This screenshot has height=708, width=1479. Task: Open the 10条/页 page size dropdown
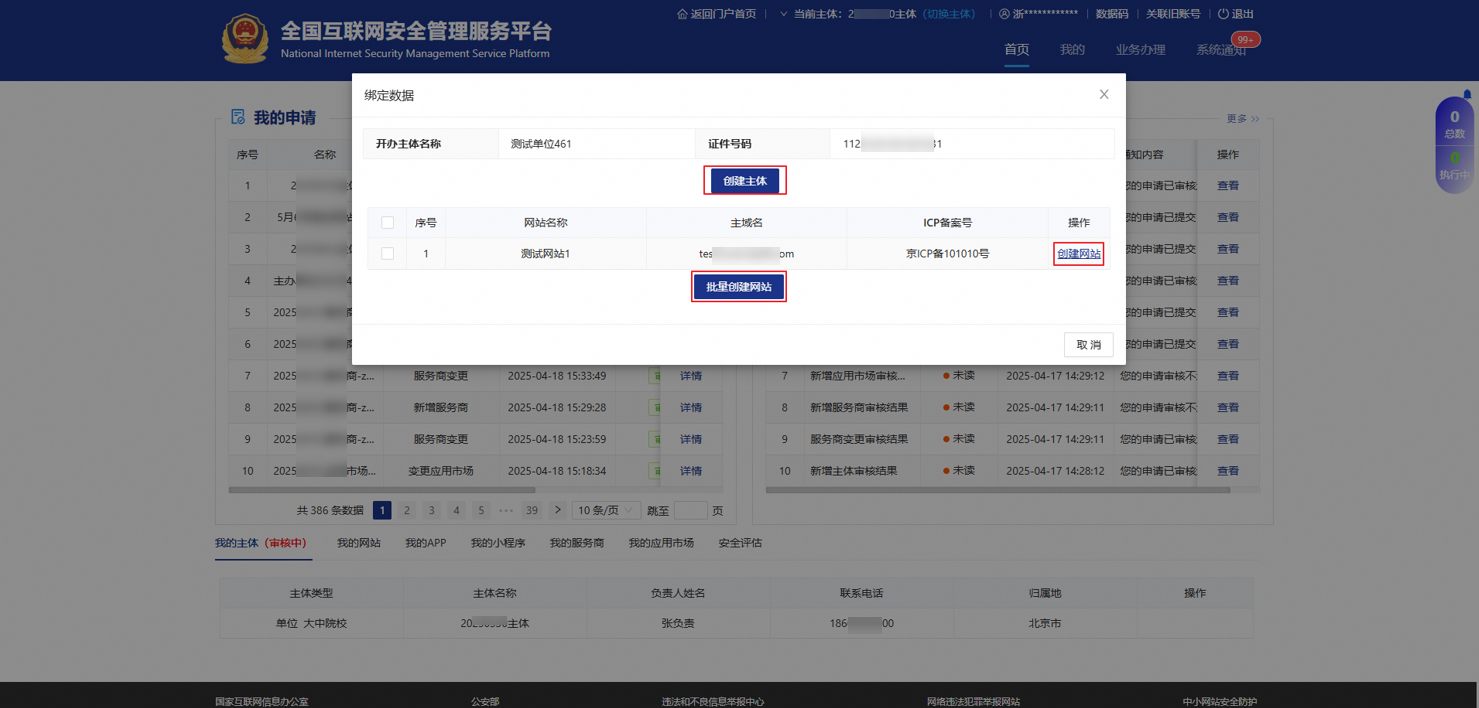tap(606, 510)
